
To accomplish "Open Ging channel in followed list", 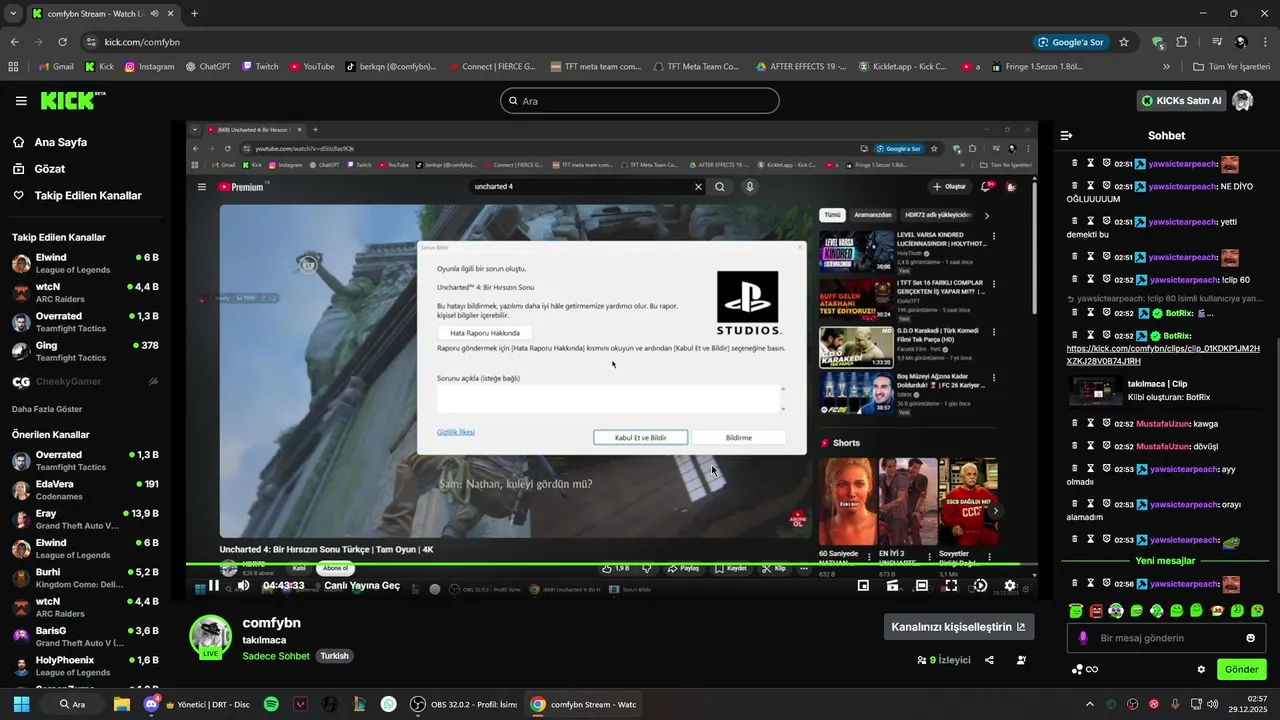I will point(85,351).
